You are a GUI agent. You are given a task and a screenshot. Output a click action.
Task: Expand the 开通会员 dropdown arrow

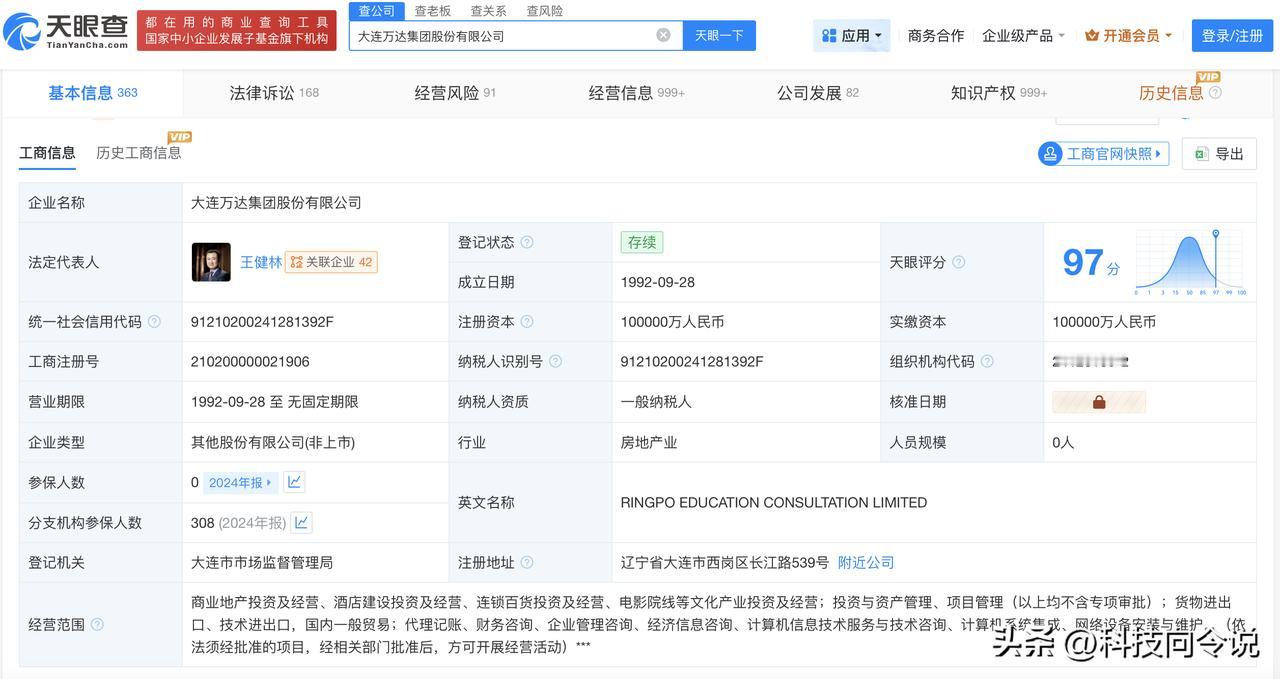1168,36
